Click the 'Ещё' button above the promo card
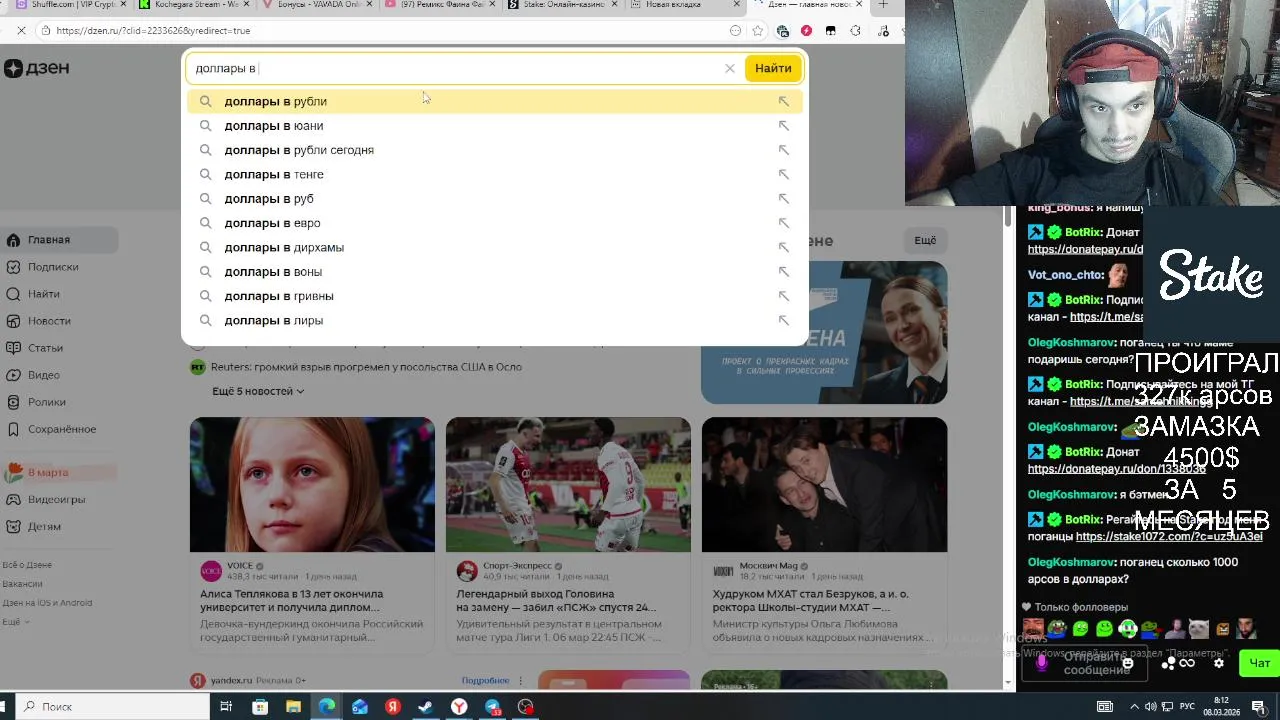The height and width of the screenshot is (720, 1280). (x=925, y=241)
